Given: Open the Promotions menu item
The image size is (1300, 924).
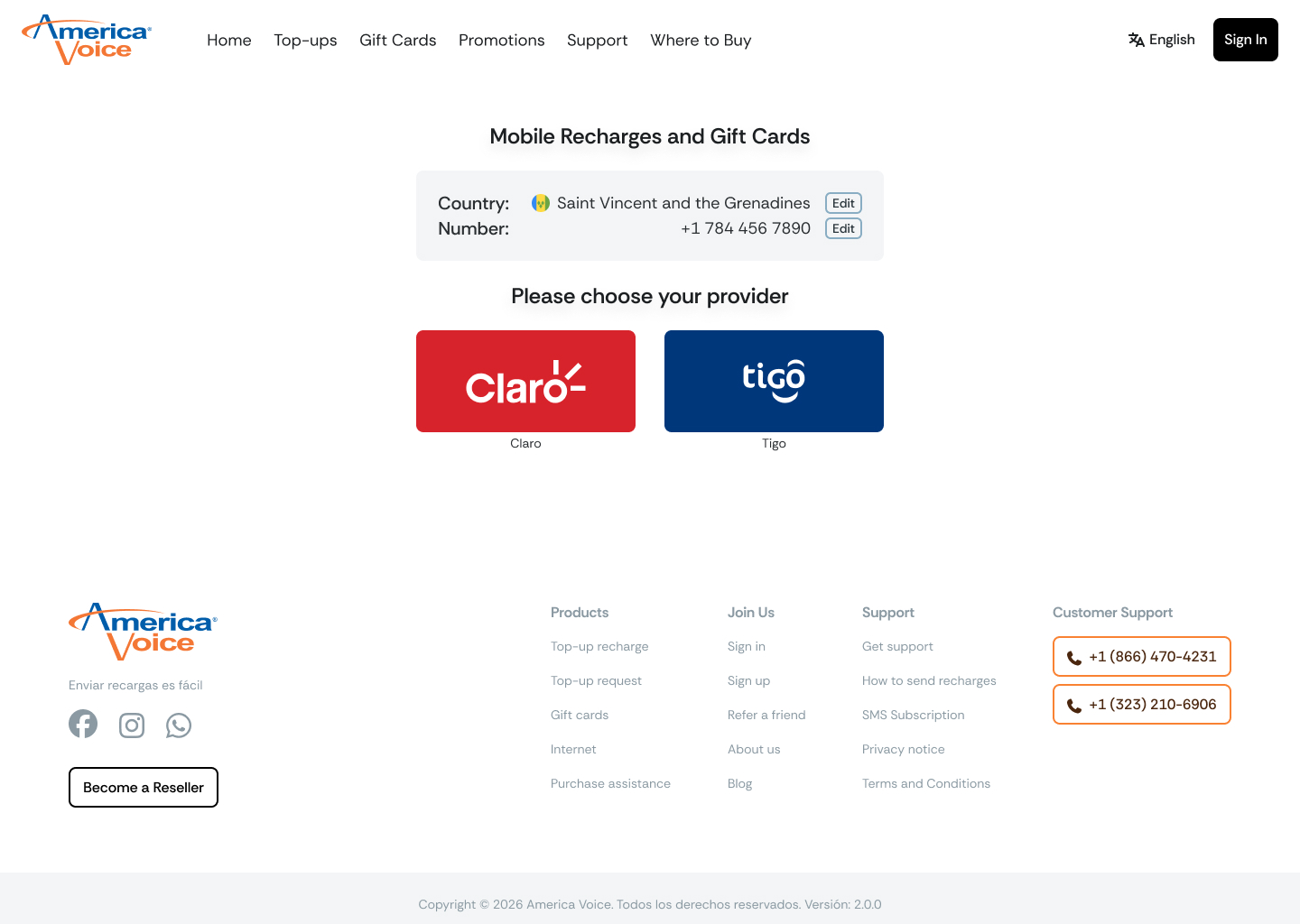Looking at the screenshot, I should (x=502, y=40).
